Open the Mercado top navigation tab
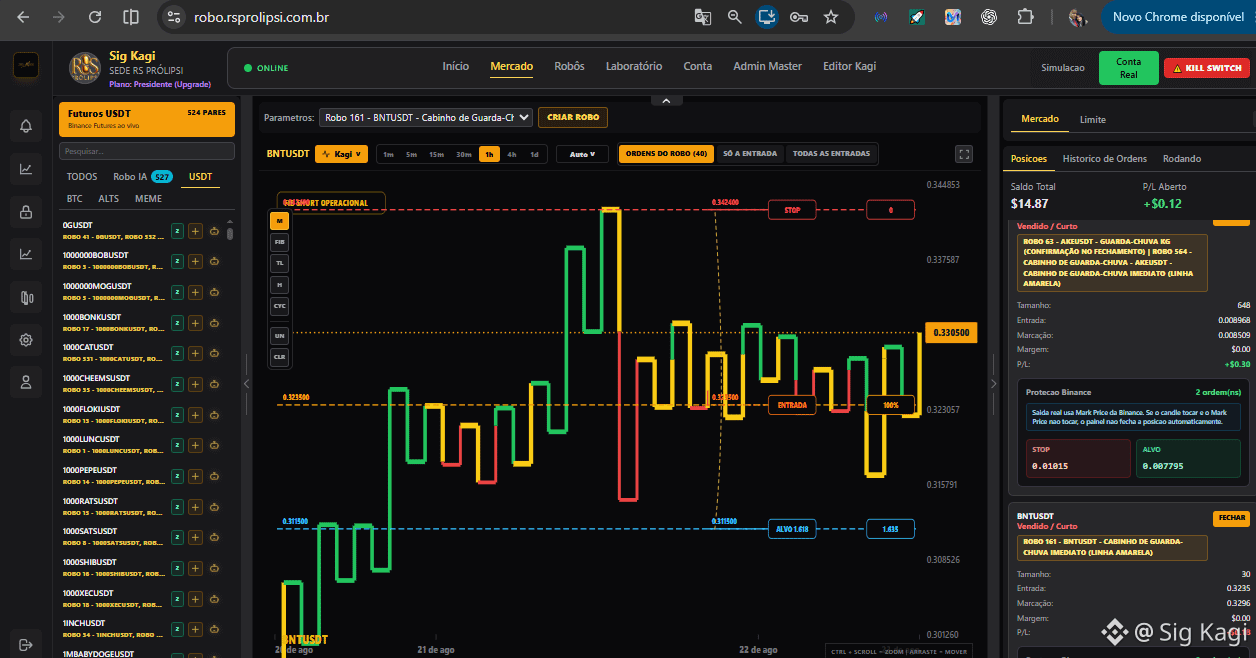Viewport: 1256px width, 658px height. click(x=511, y=66)
